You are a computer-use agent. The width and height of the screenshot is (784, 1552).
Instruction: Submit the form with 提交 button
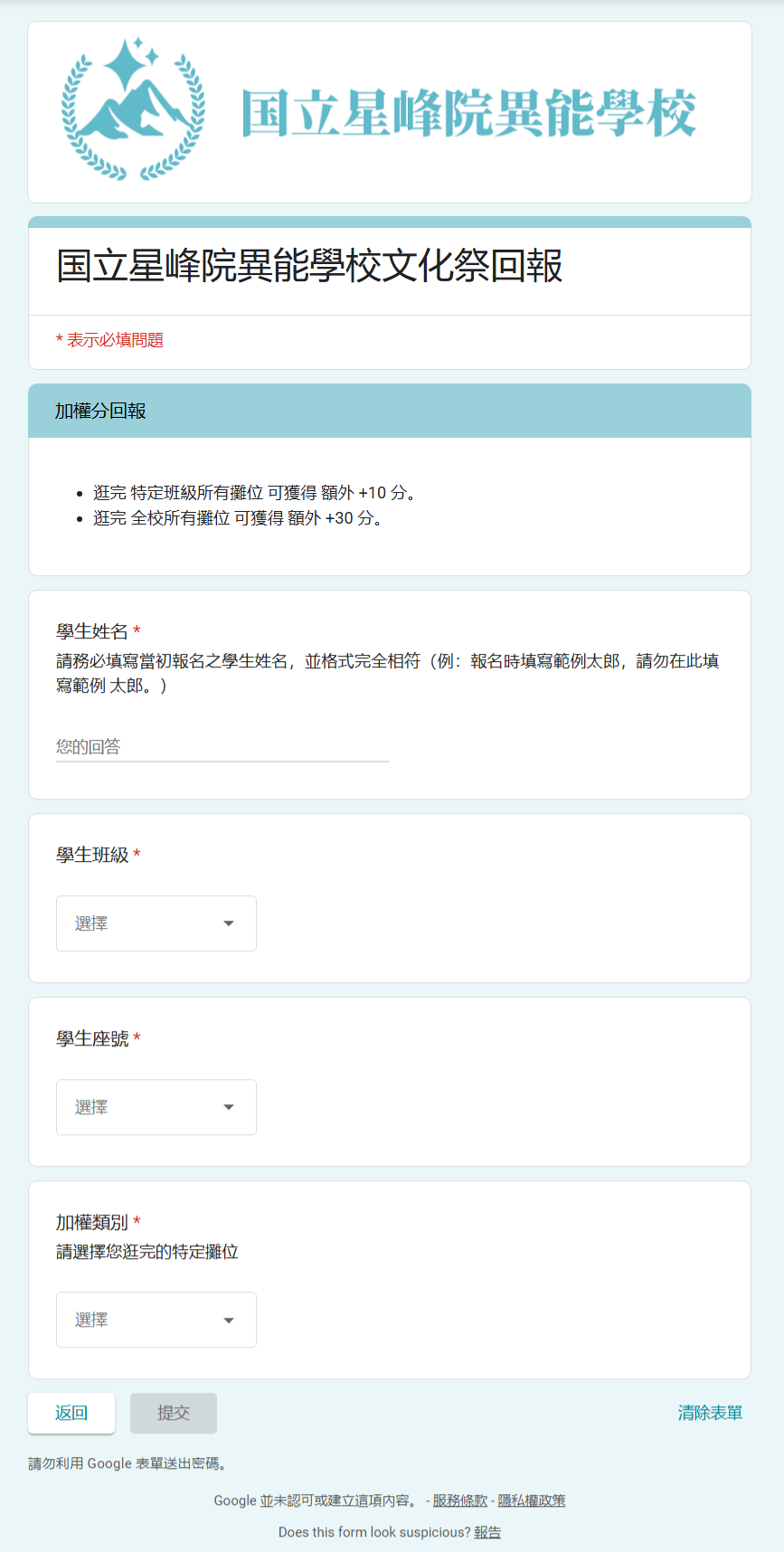click(174, 1413)
